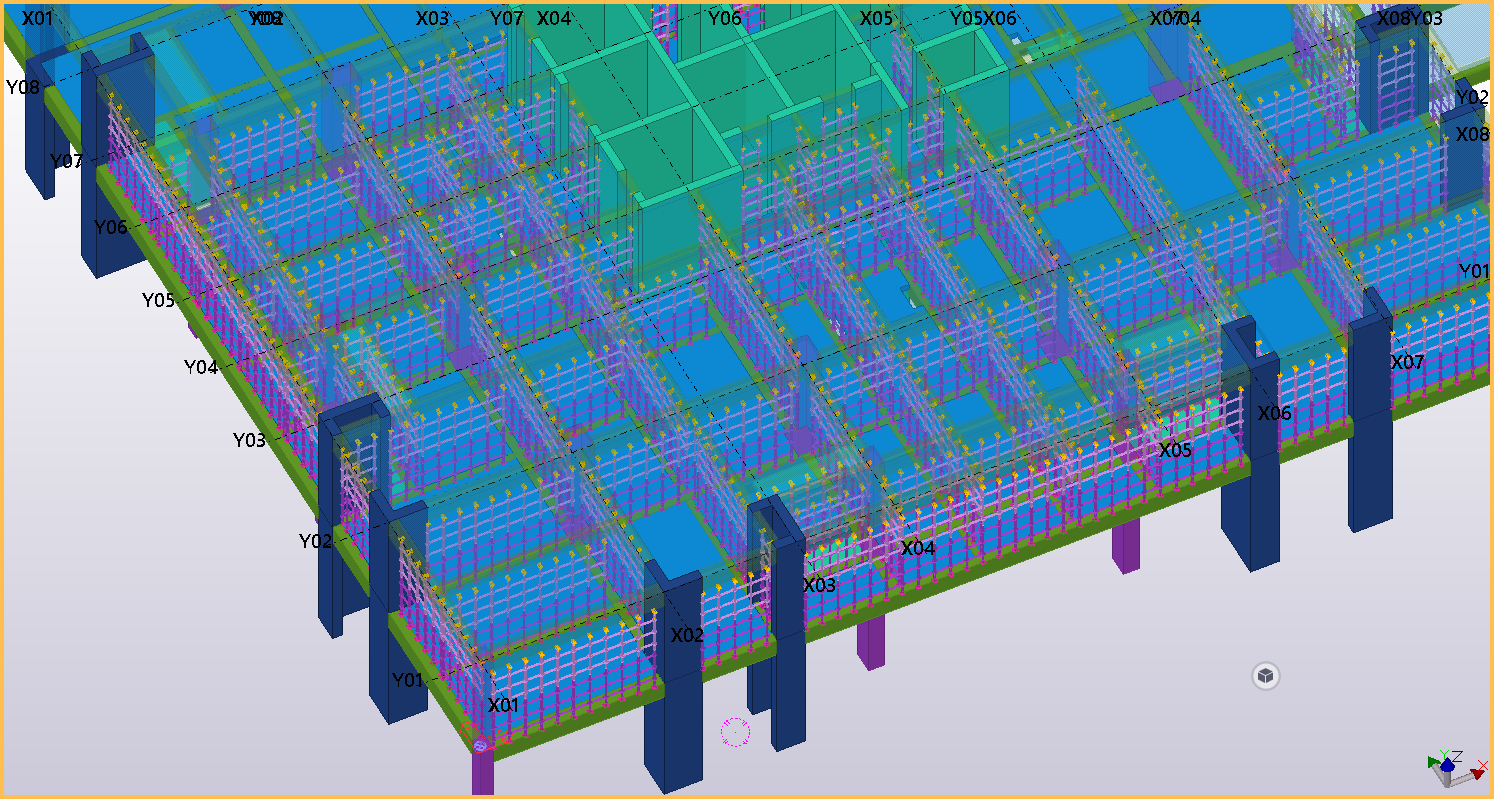Click the snap symbol at the slab's front corner

[x=480, y=745]
